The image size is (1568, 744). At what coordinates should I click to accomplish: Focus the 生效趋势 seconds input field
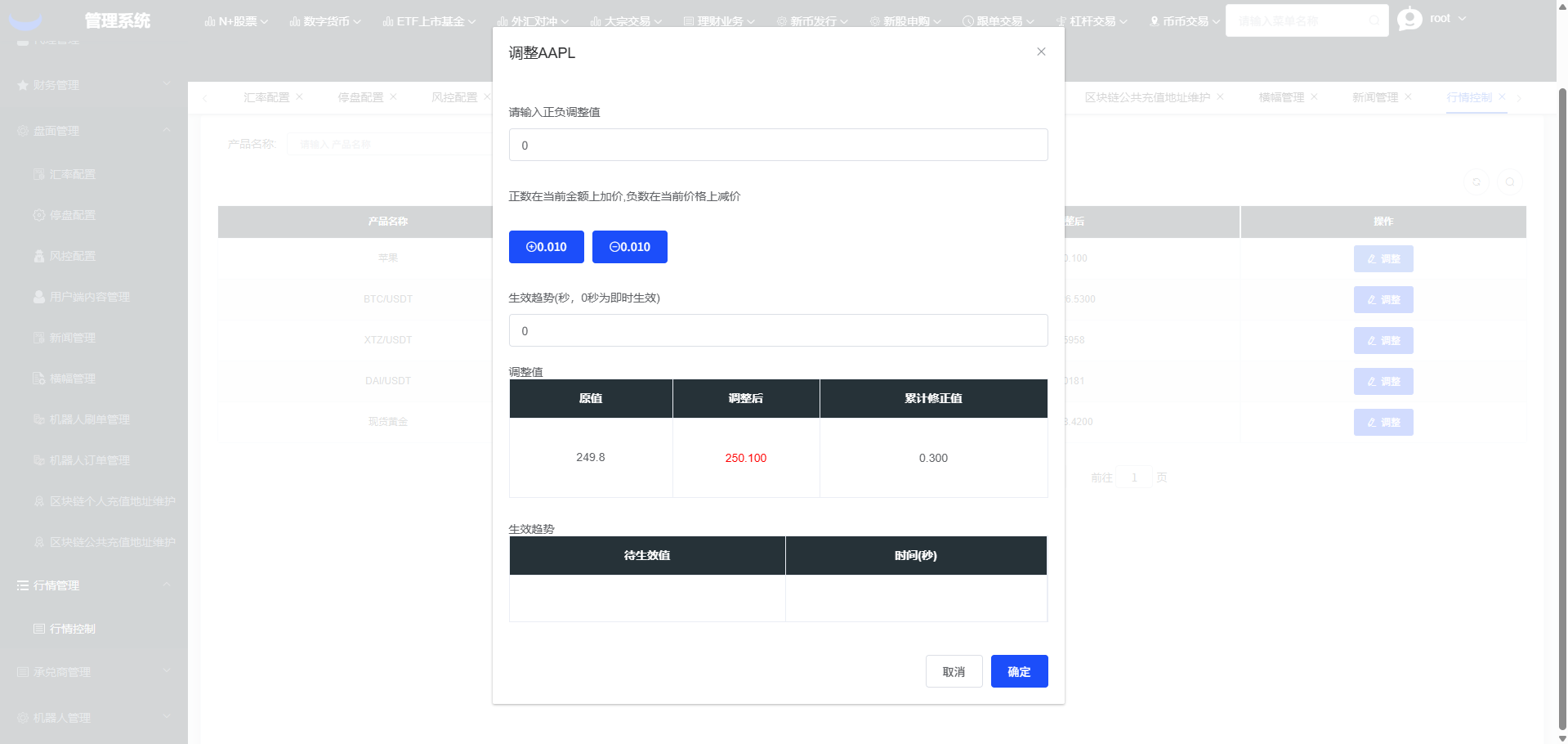click(778, 331)
